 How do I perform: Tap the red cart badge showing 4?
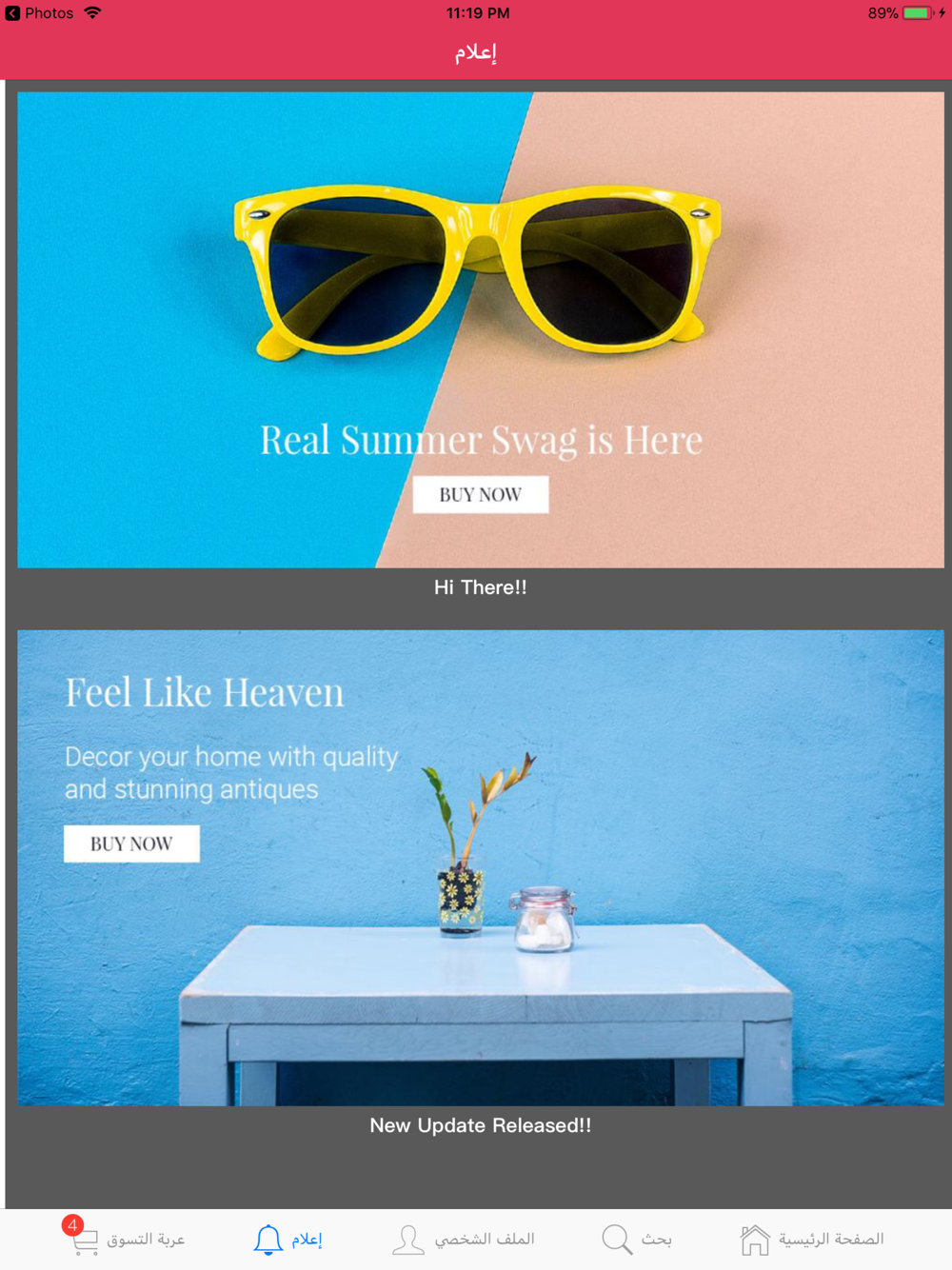click(x=72, y=1225)
